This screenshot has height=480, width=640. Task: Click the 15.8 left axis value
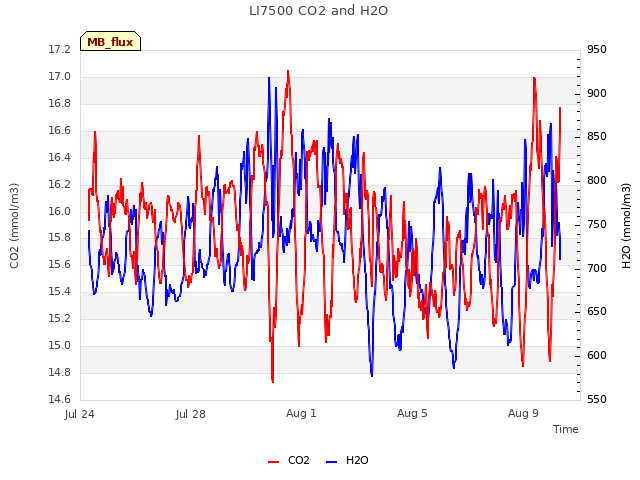point(60,238)
